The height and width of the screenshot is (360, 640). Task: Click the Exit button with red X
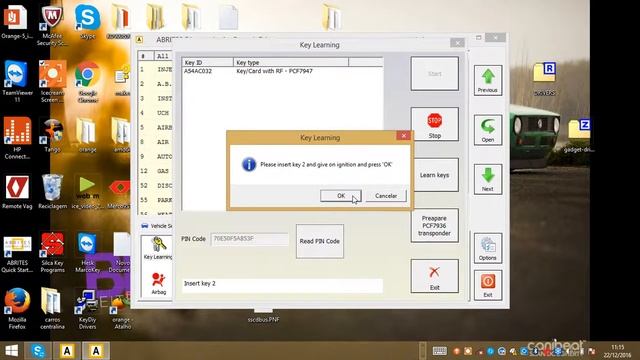tap(434, 276)
